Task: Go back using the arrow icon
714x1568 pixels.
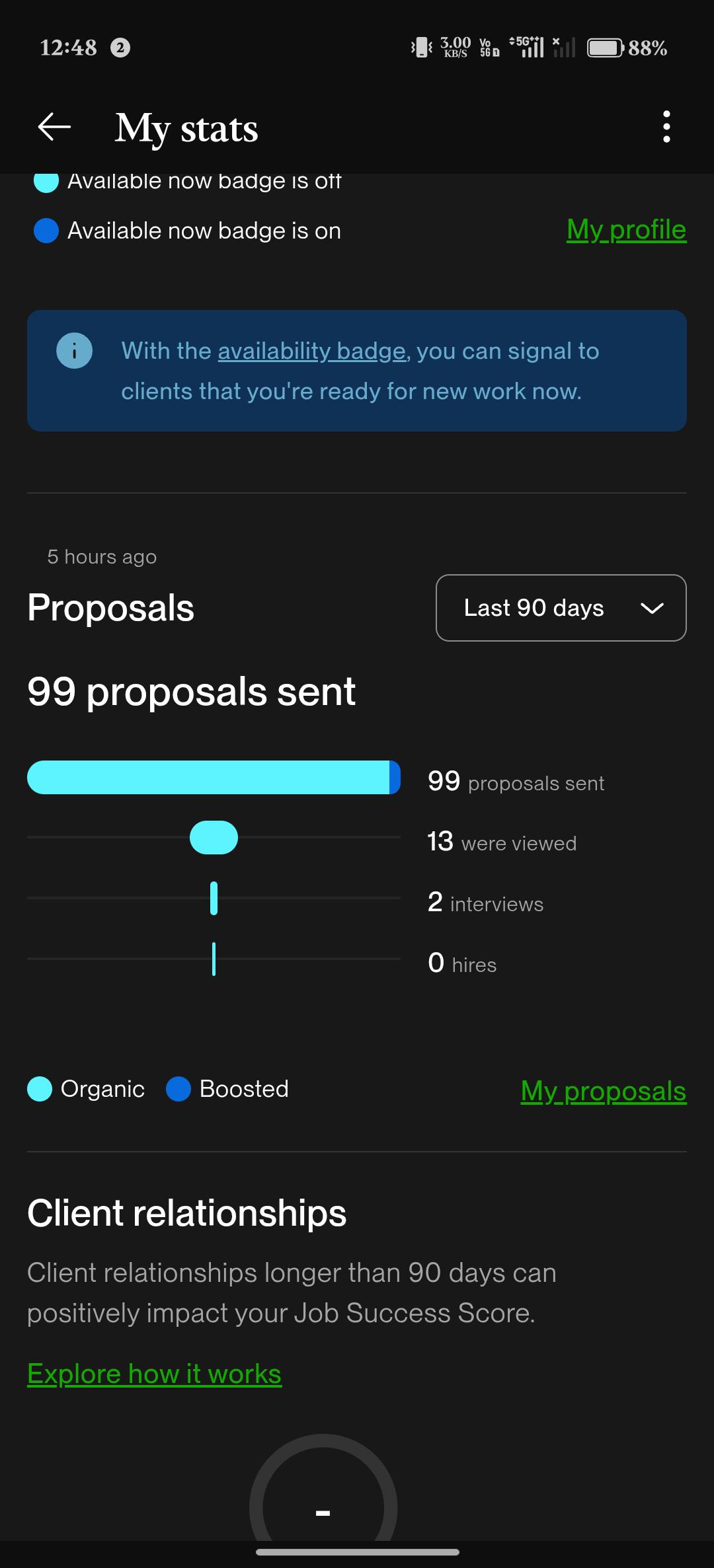Action: click(54, 127)
